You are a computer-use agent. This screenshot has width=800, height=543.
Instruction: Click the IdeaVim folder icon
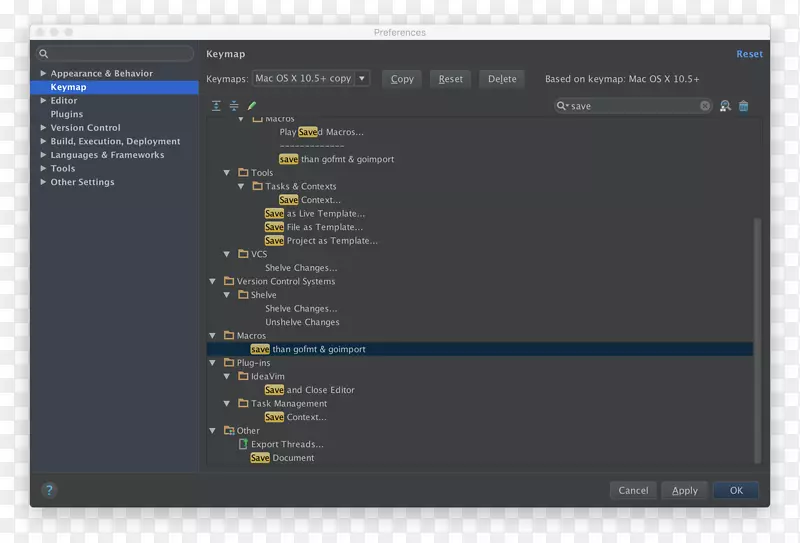(x=243, y=376)
